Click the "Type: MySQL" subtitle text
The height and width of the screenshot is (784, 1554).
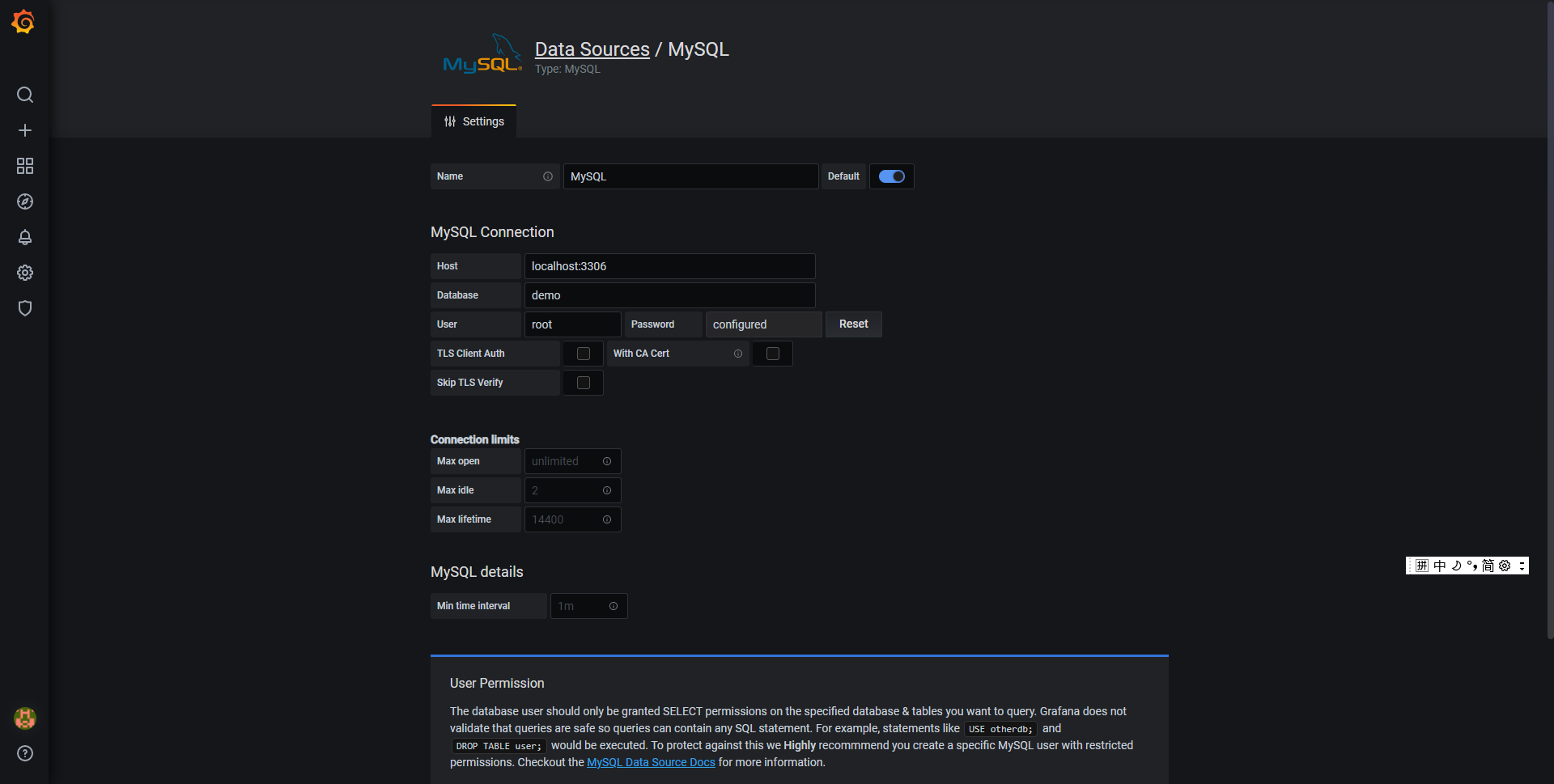(x=567, y=70)
